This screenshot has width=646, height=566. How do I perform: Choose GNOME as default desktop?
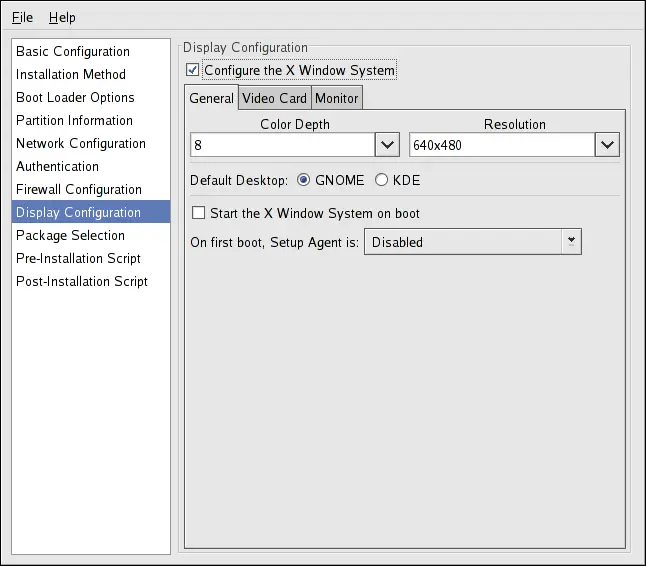(x=305, y=180)
